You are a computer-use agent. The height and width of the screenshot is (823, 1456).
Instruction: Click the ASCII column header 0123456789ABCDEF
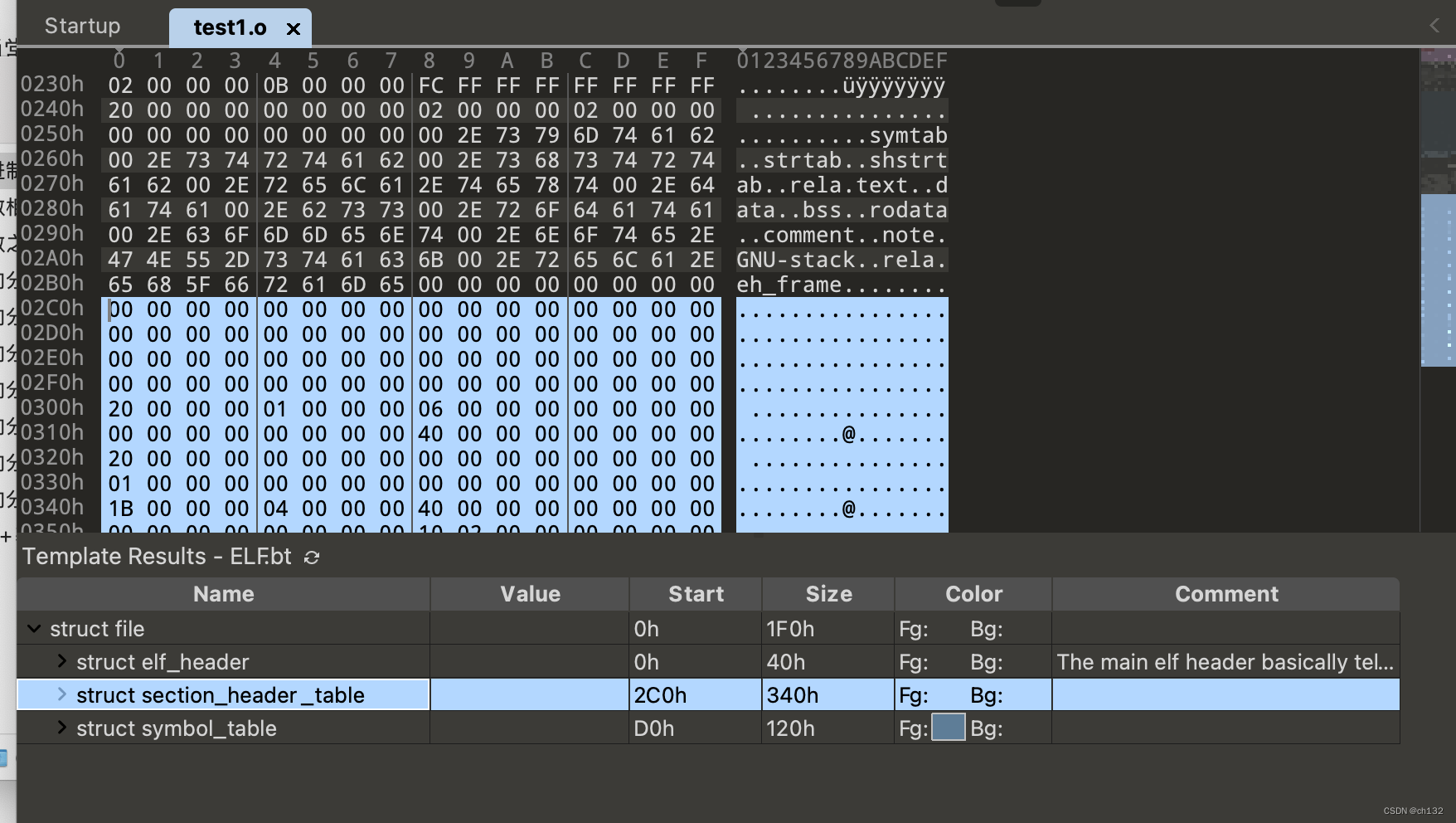(x=842, y=61)
